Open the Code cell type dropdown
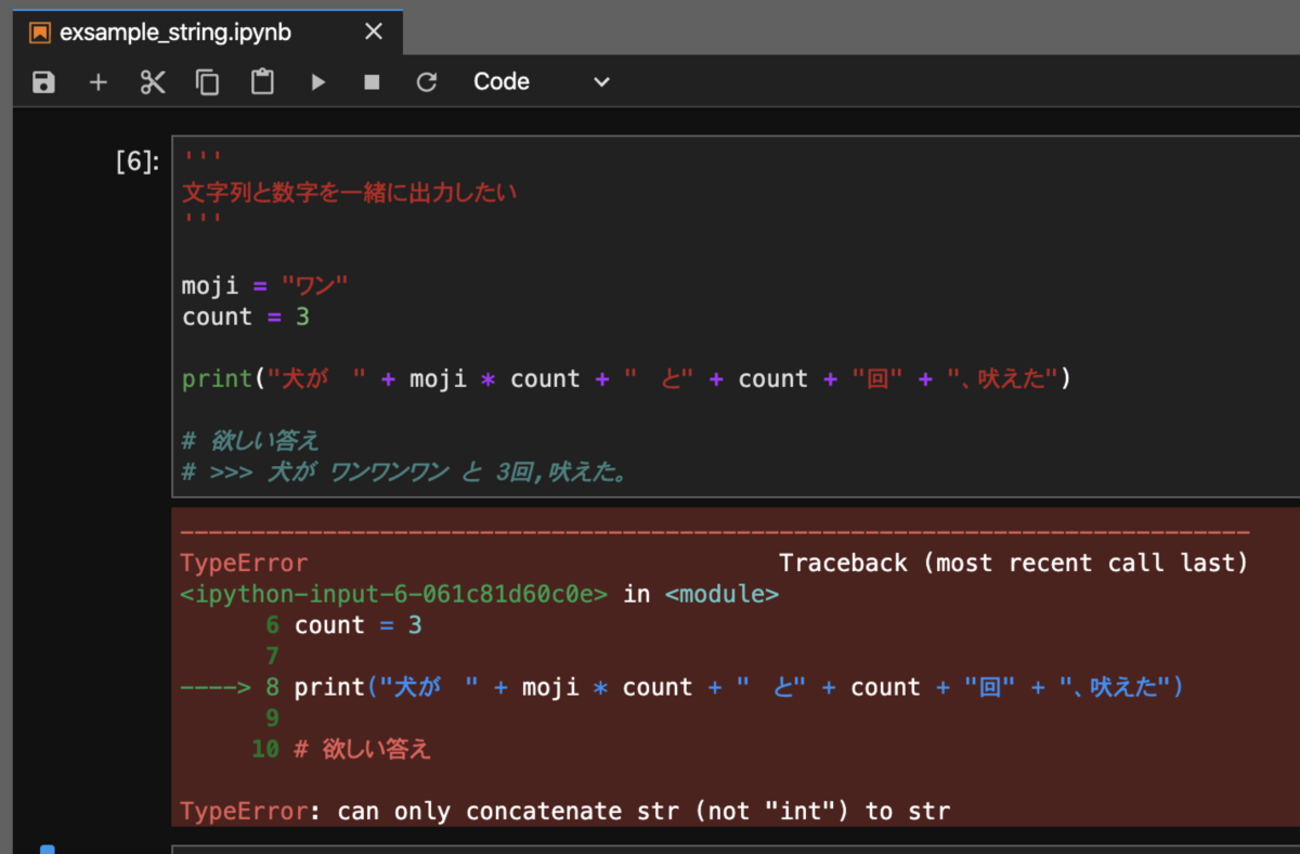This screenshot has height=854, width=1300. coord(541,82)
